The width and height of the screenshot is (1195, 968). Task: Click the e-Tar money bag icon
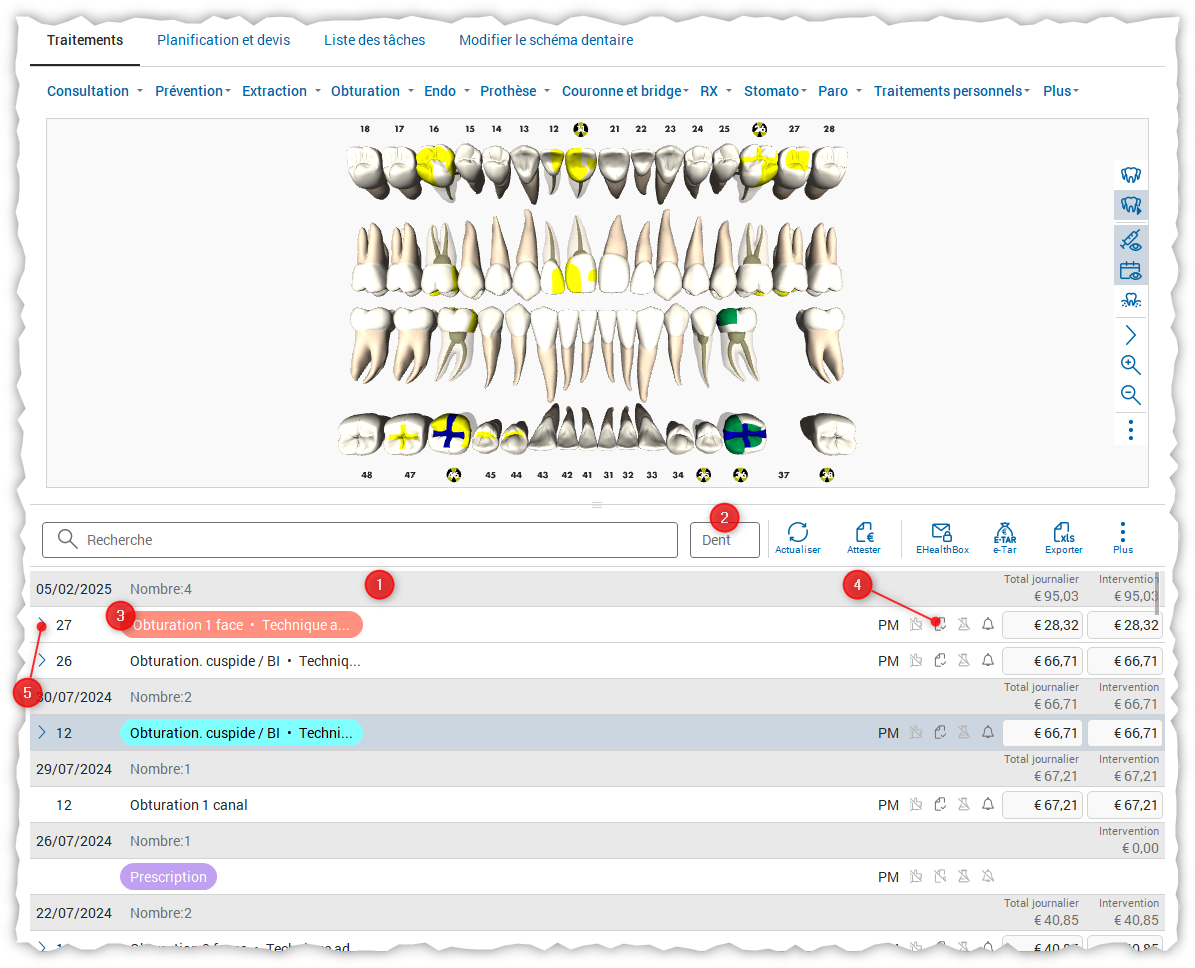click(1004, 533)
